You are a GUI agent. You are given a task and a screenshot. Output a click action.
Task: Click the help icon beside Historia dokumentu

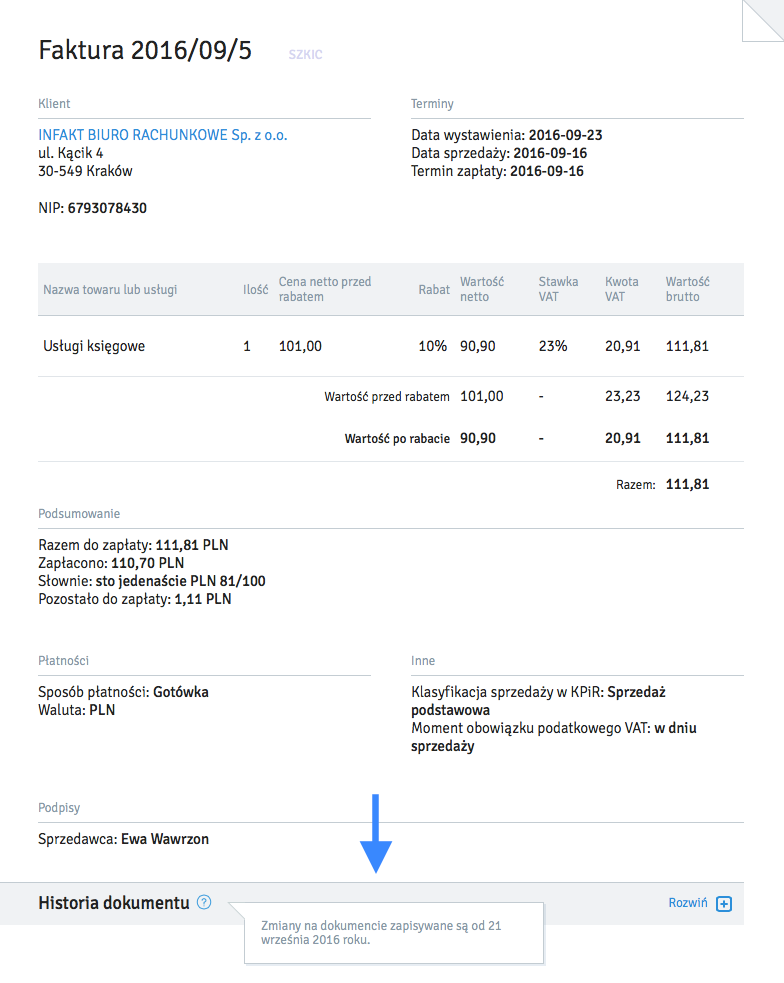pos(204,903)
